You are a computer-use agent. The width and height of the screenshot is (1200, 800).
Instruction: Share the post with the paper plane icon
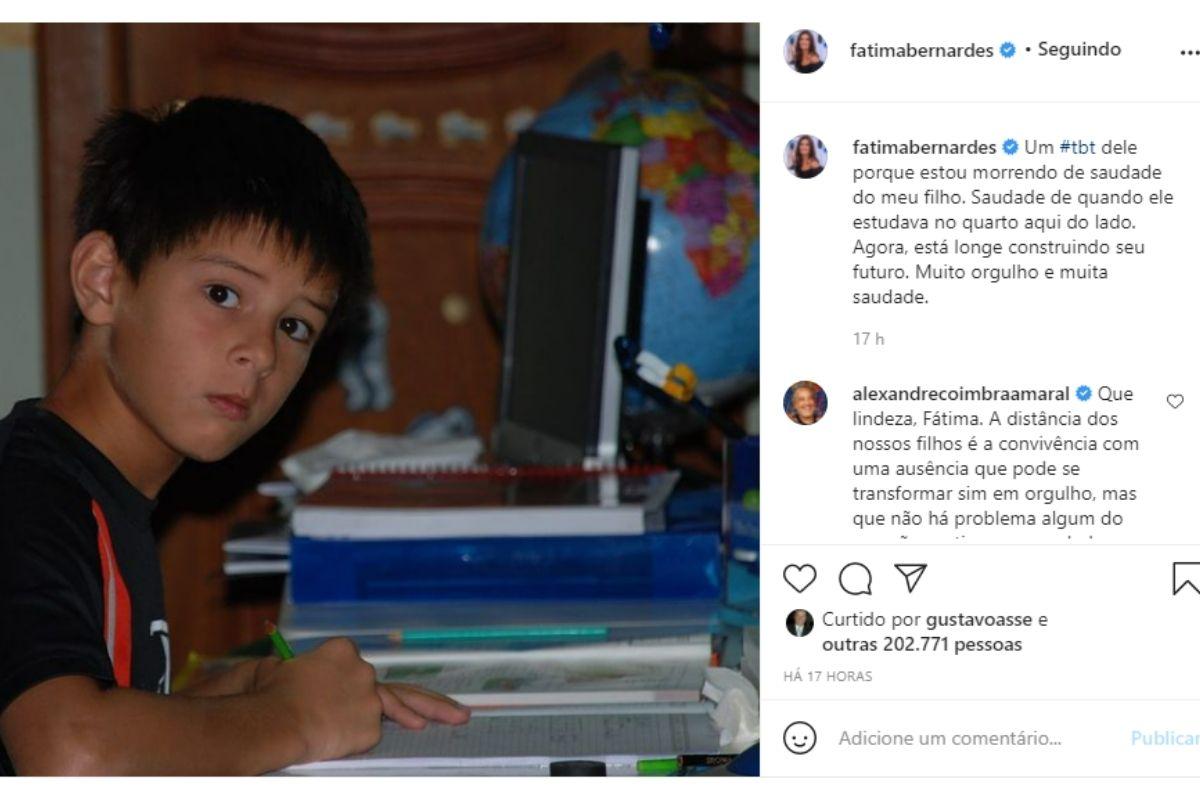click(x=910, y=578)
